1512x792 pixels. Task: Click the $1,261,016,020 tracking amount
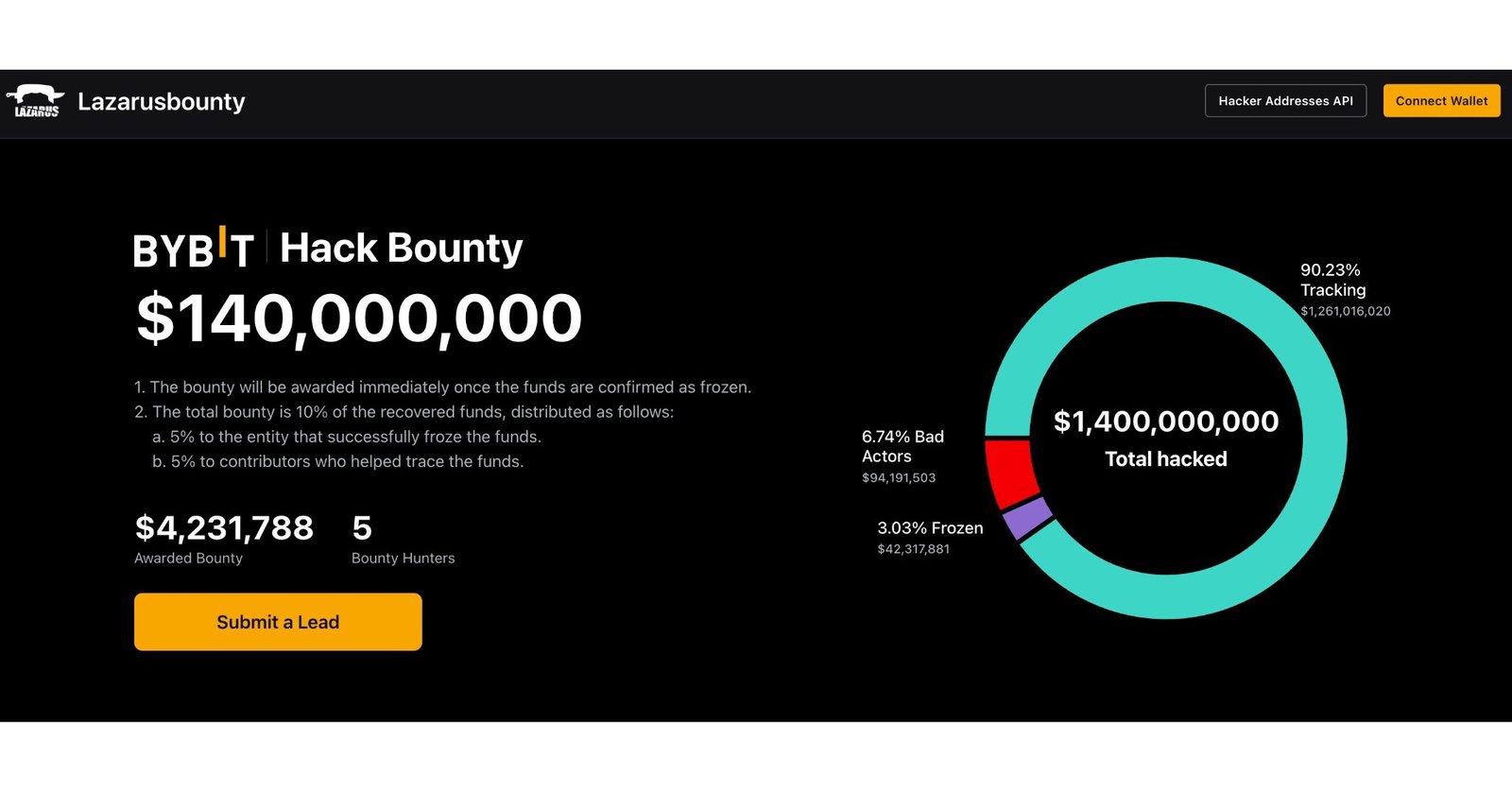pyautogui.click(x=1345, y=311)
